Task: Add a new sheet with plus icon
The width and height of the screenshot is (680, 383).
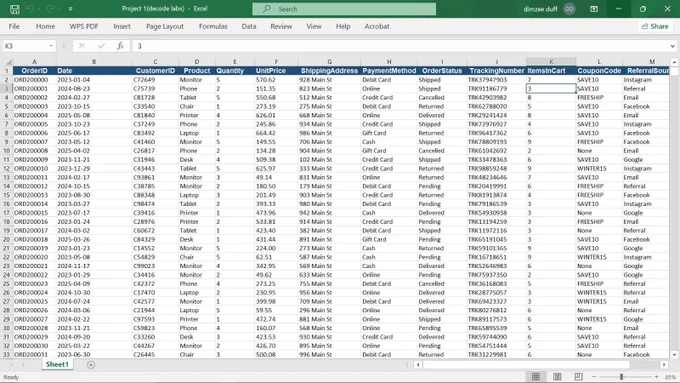Action: (91, 365)
